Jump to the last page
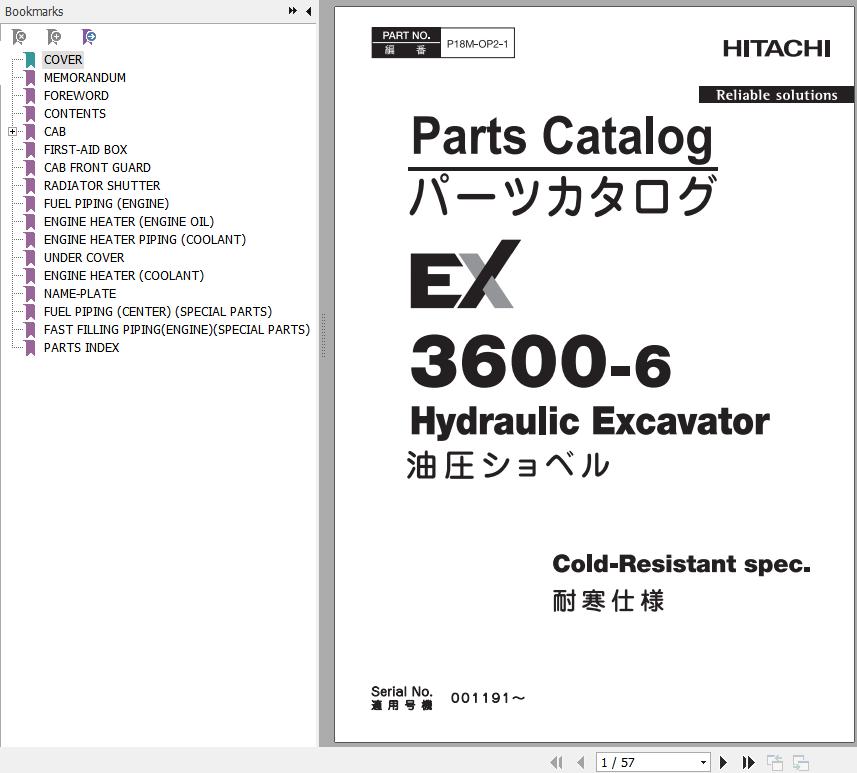The height and width of the screenshot is (773, 857). pyautogui.click(x=748, y=762)
